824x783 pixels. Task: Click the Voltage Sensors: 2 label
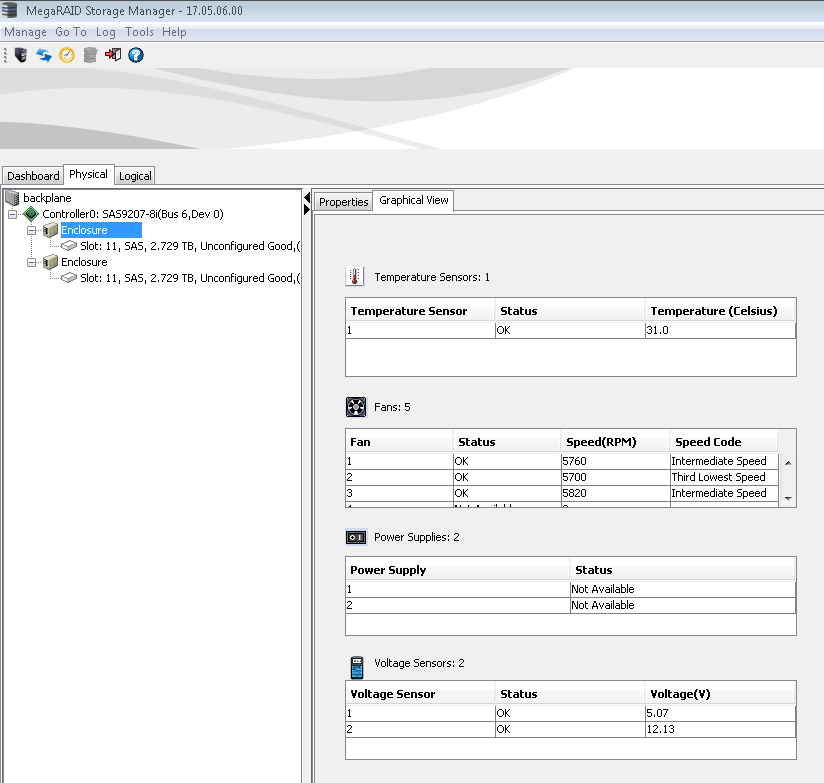click(419, 663)
